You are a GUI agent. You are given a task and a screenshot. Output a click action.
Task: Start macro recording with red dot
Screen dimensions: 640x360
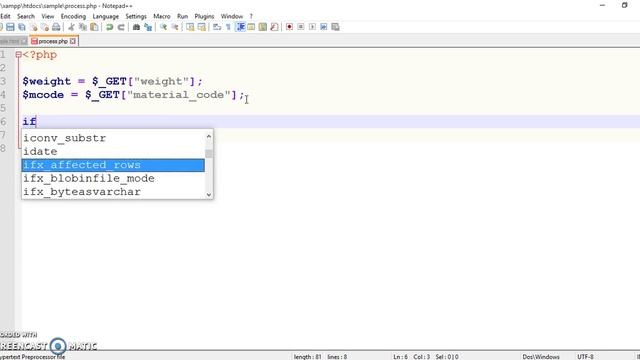[289, 27]
